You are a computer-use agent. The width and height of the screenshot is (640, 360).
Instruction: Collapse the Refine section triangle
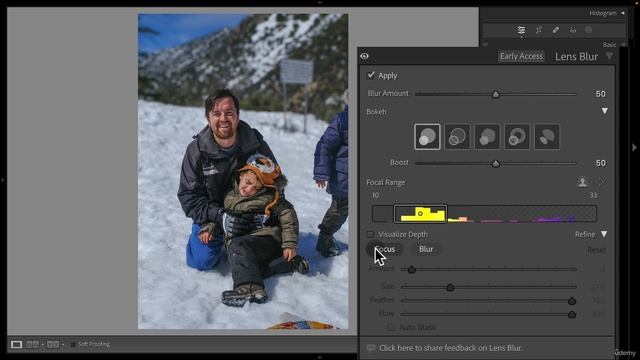tap(604, 234)
